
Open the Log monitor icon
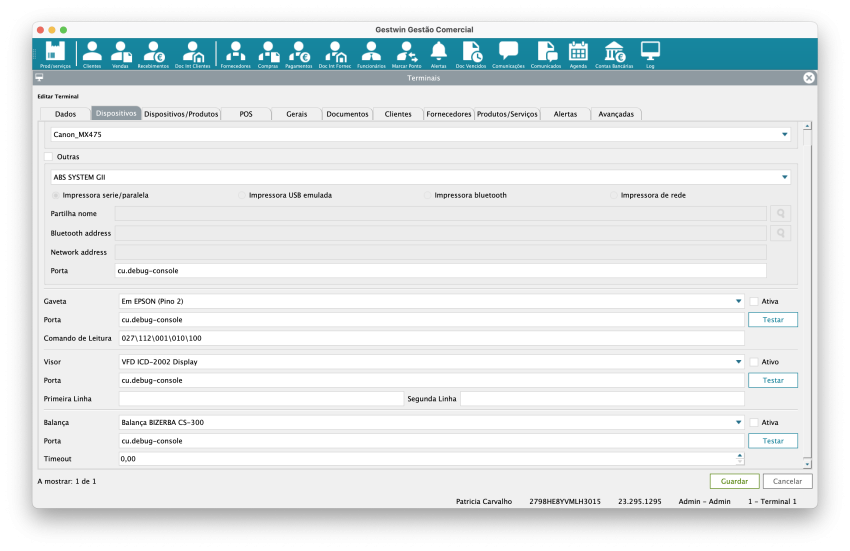[650, 52]
